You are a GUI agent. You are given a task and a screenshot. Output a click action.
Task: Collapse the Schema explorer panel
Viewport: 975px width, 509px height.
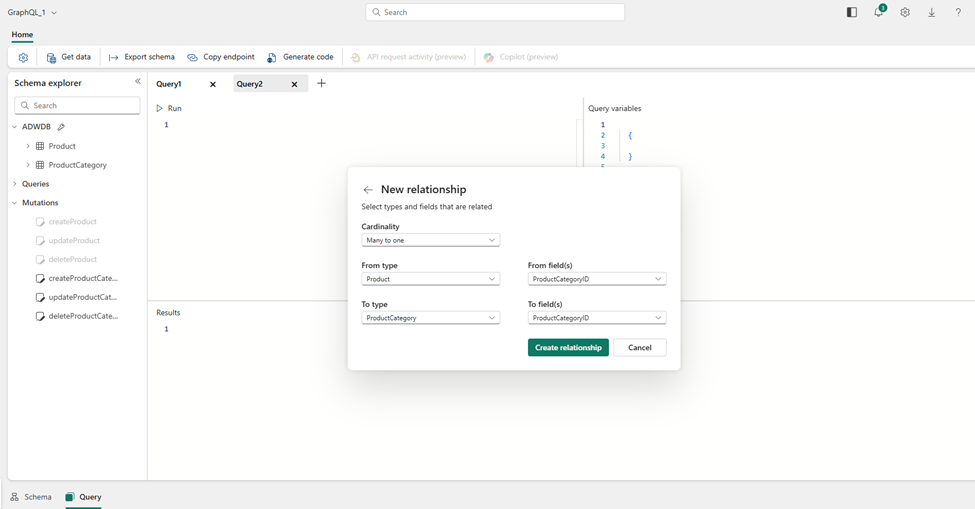(138, 82)
